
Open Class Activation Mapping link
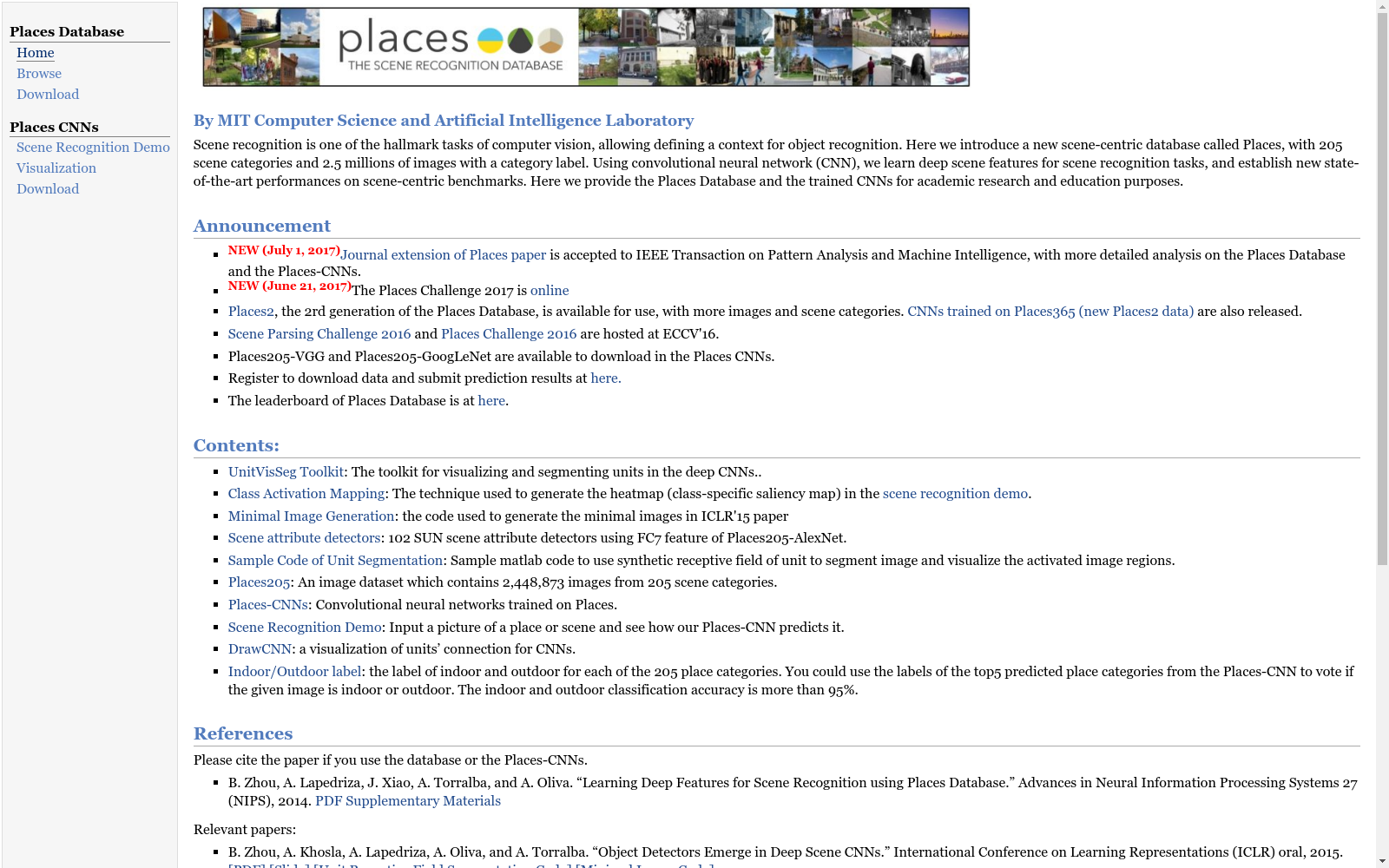(x=306, y=494)
